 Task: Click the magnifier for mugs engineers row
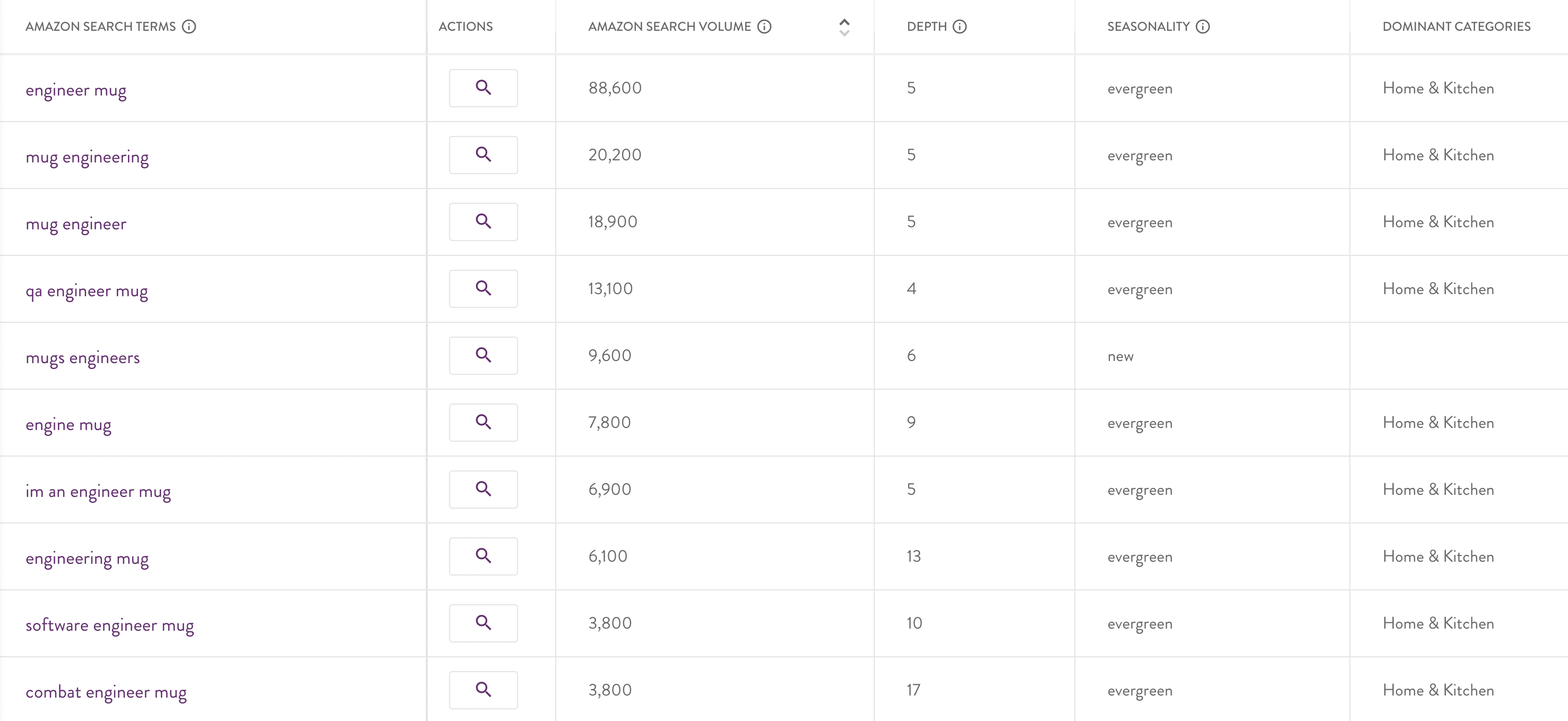click(484, 356)
